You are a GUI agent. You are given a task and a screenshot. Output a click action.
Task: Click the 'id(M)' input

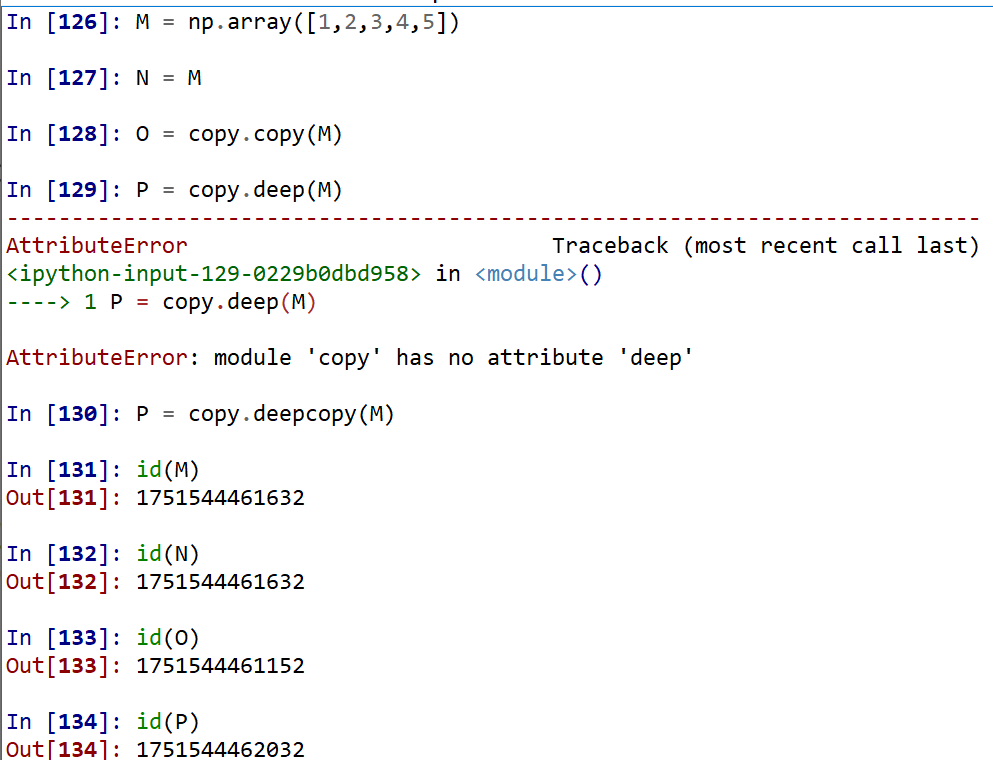pyautogui.click(x=168, y=470)
